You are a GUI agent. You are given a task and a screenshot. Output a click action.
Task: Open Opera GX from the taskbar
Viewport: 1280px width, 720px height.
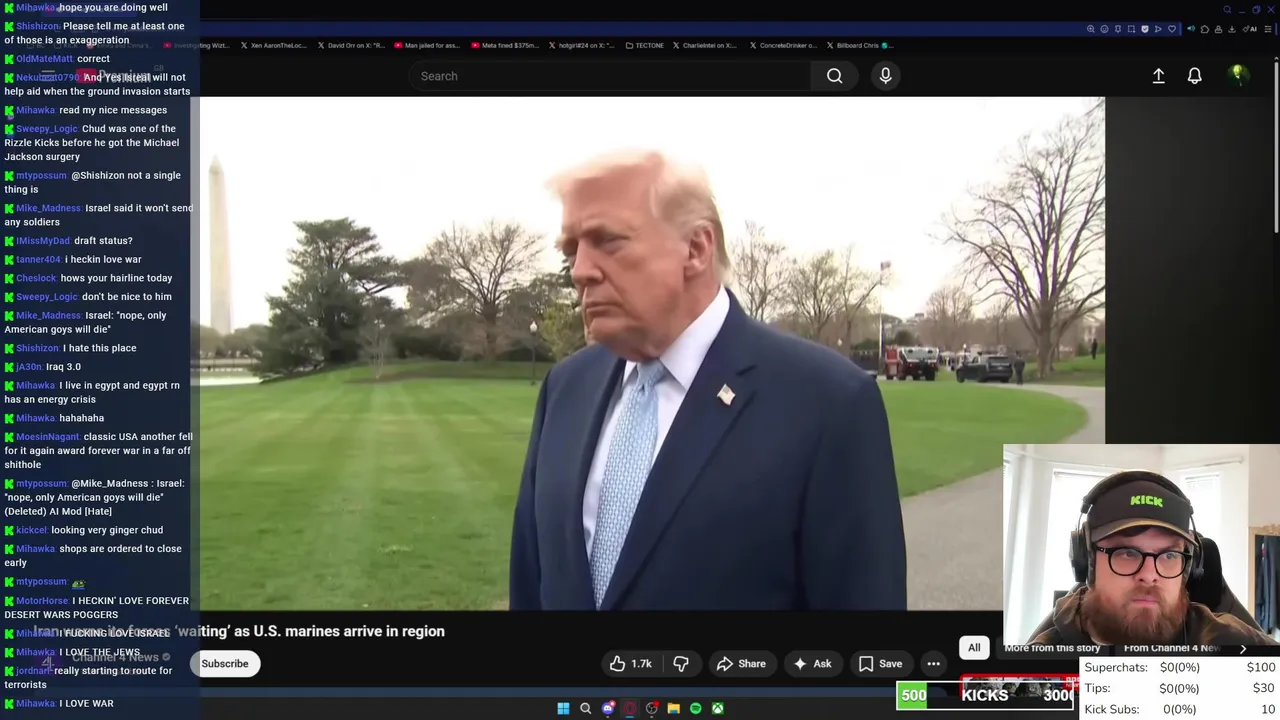click(x=630, y=708)
